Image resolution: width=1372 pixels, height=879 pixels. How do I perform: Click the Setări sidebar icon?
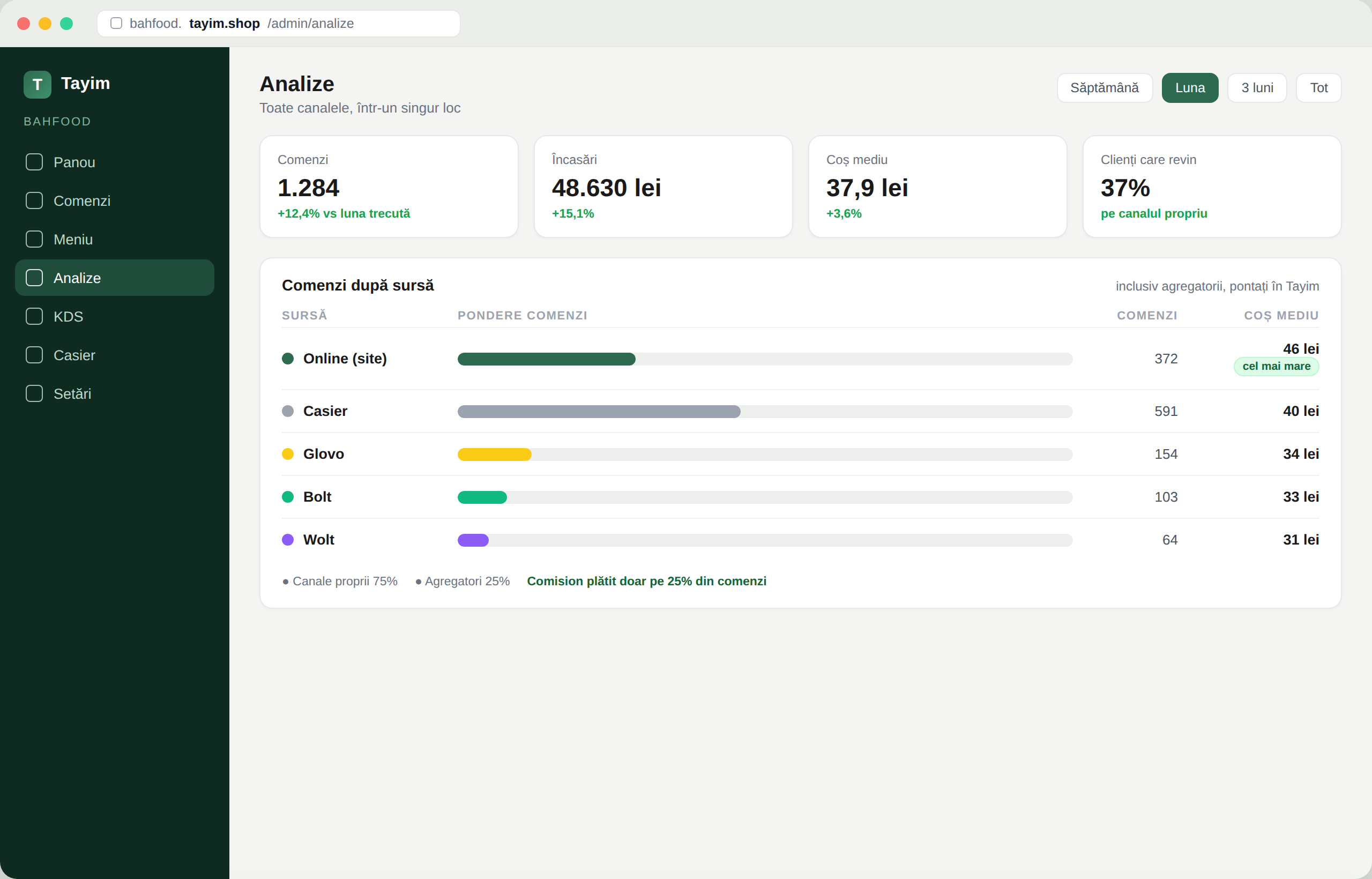coord(34,394)
